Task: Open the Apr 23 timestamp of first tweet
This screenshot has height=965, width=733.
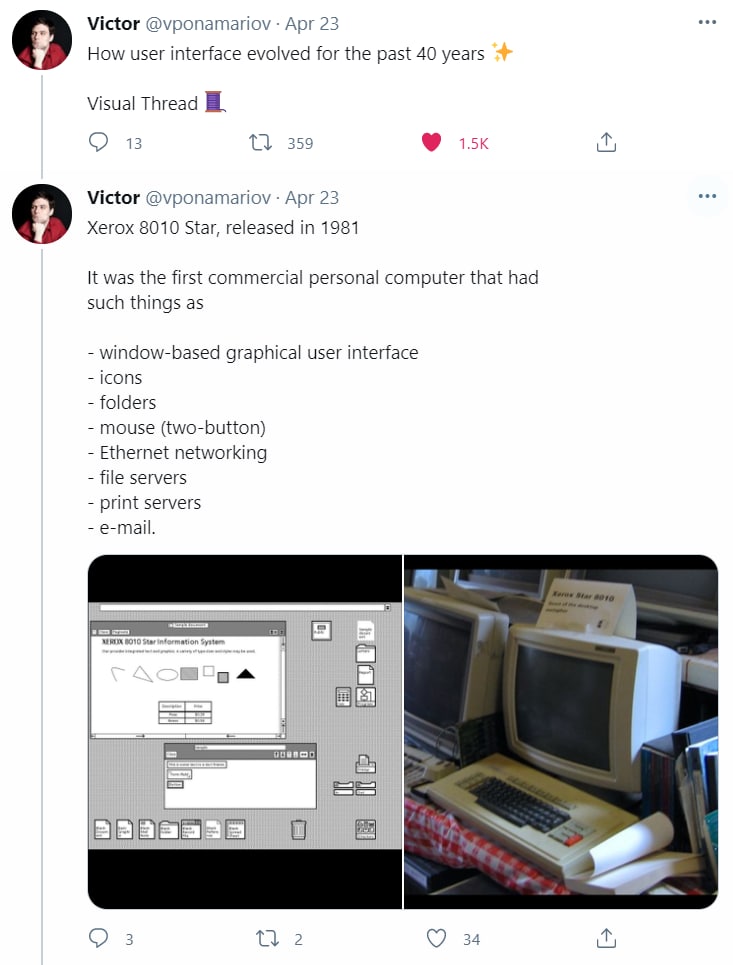Action: point(311,23)
